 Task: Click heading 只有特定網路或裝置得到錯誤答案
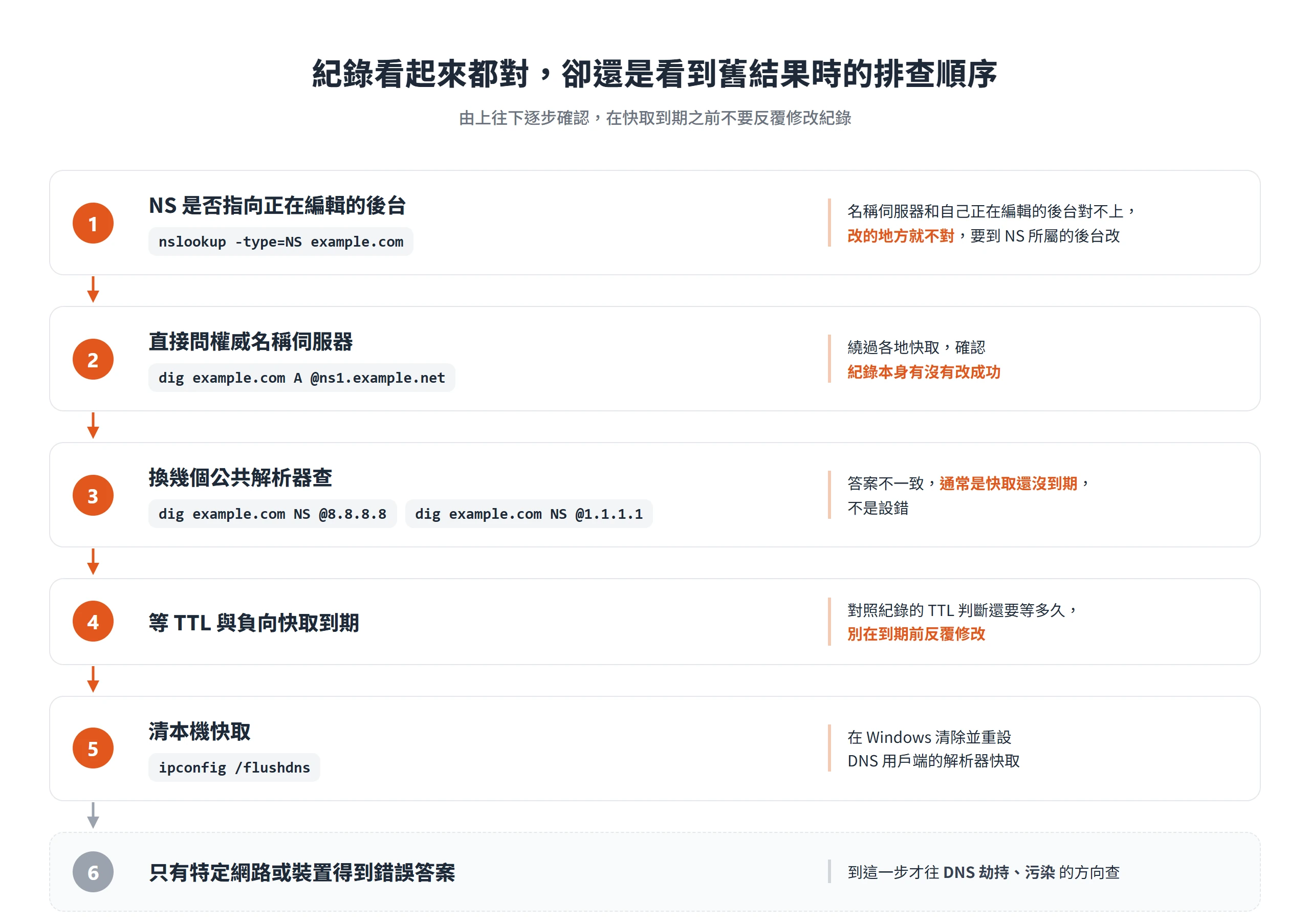pos(302,873)
